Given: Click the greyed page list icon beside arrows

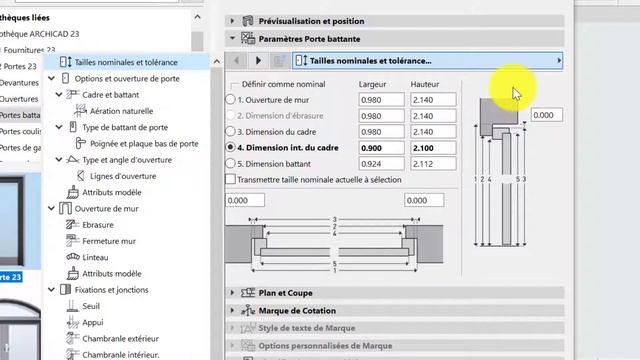Looking at the screenshot, I should click(x=279, y=60).
